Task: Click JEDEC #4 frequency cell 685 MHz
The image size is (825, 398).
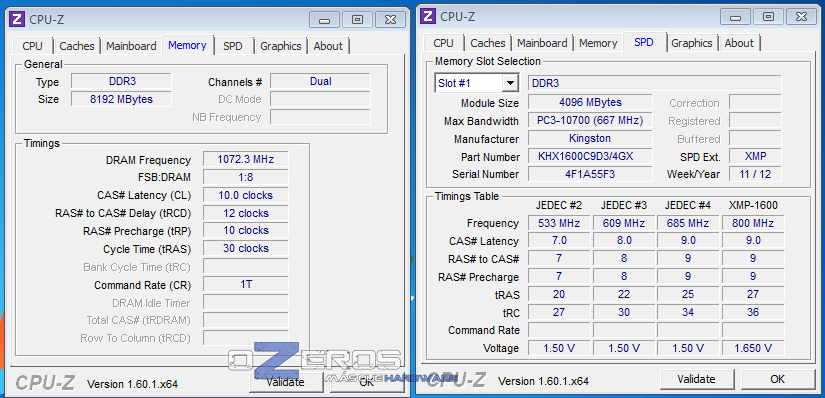Action: coord(688,223)
